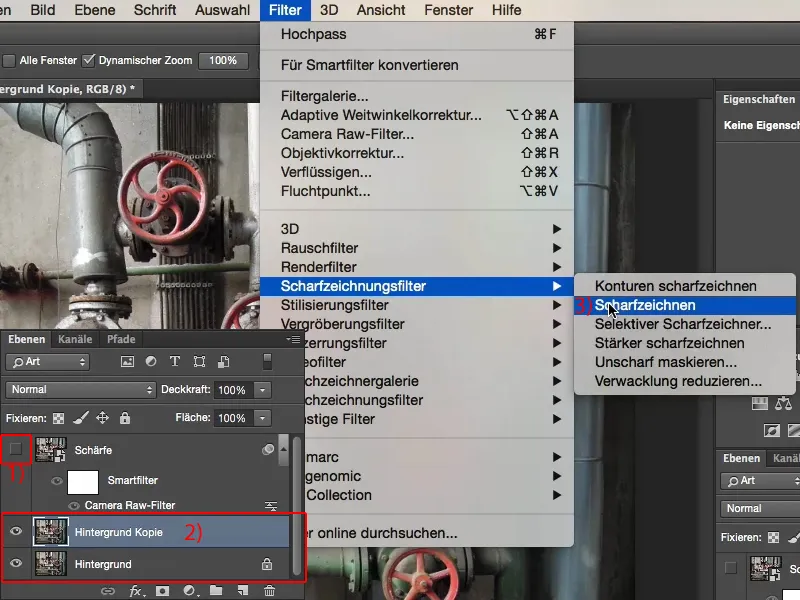Expand the Renderfilter submenu
This screenshot has height=600, width=800.
pos(417,267)
